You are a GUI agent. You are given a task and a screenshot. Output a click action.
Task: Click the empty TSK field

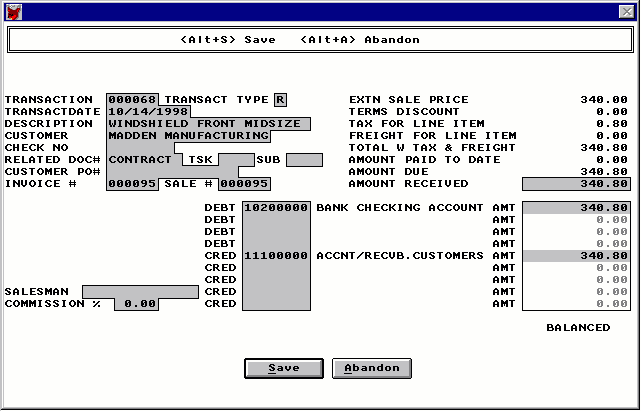point(236,159)
